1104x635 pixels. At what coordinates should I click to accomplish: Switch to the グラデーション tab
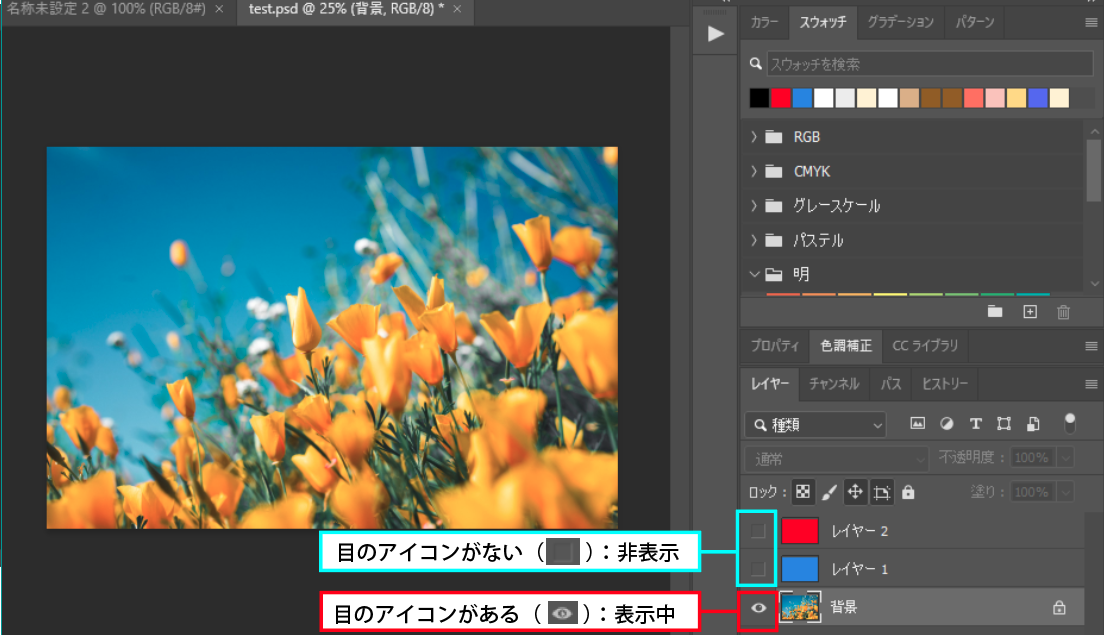coord(901,23)
